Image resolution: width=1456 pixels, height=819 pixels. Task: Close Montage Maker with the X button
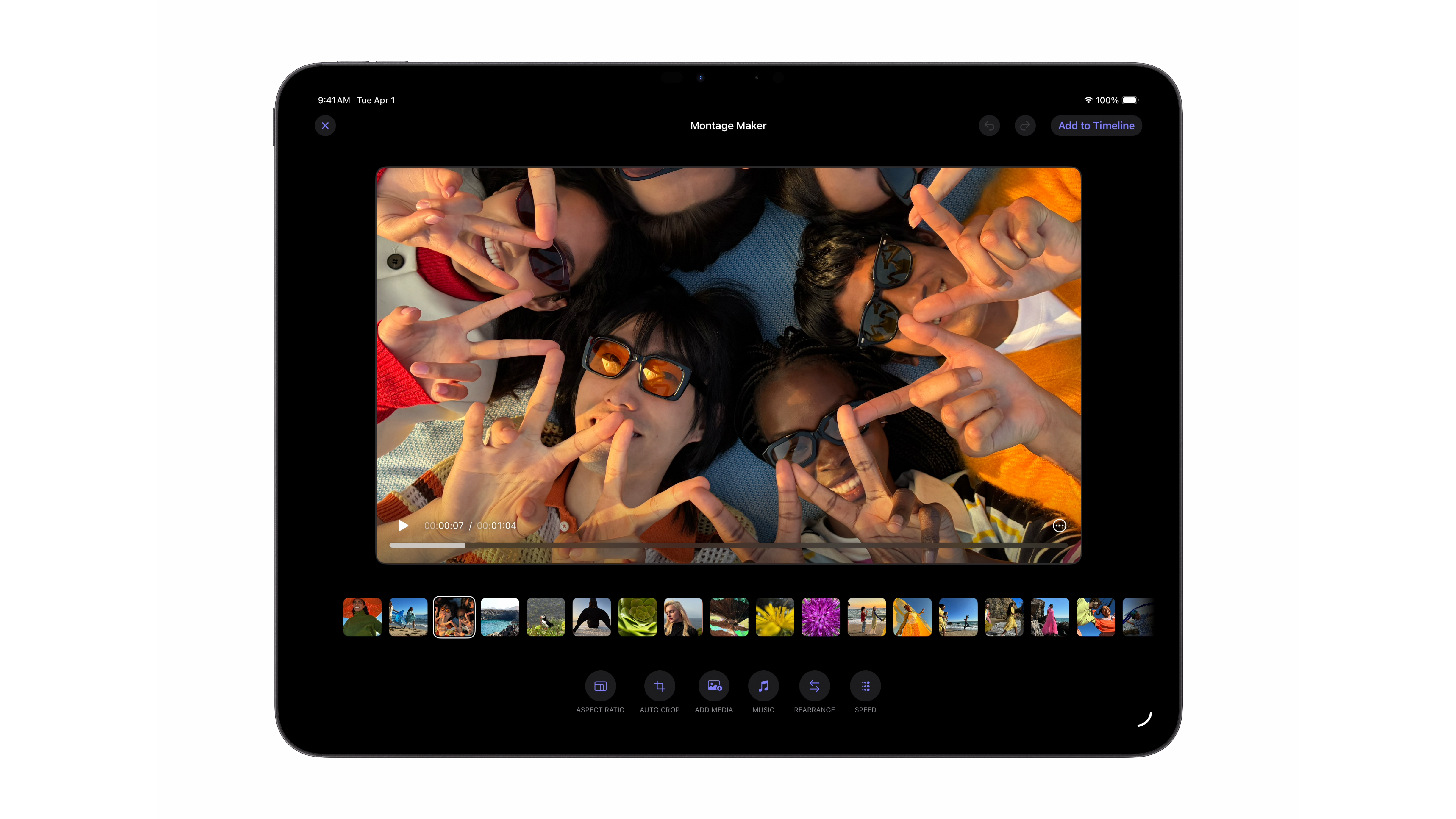[325, 126]
